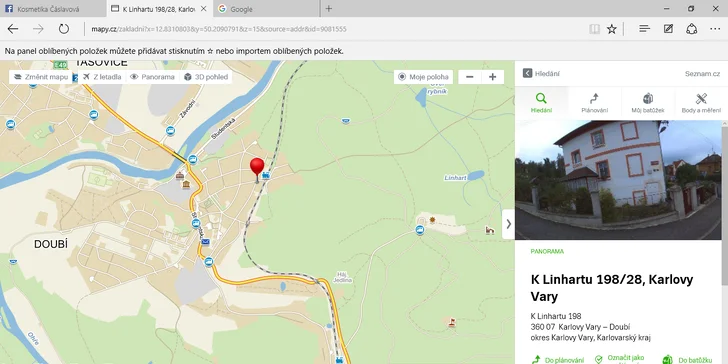Open the Seznam.cz link
This screenshot has width=728, height=364.
click(702, 73)
